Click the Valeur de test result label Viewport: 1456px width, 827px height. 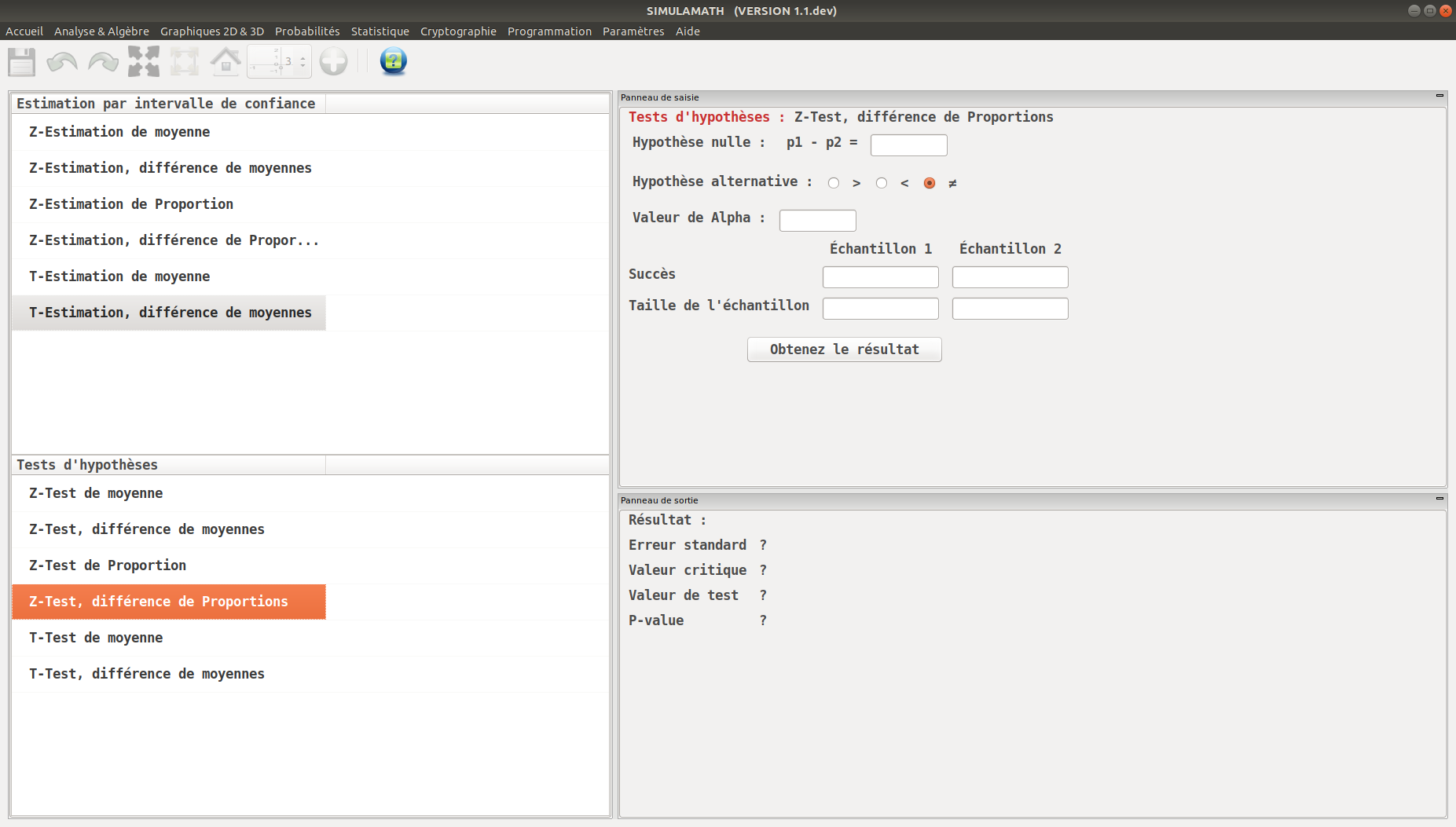pos(684,595)
